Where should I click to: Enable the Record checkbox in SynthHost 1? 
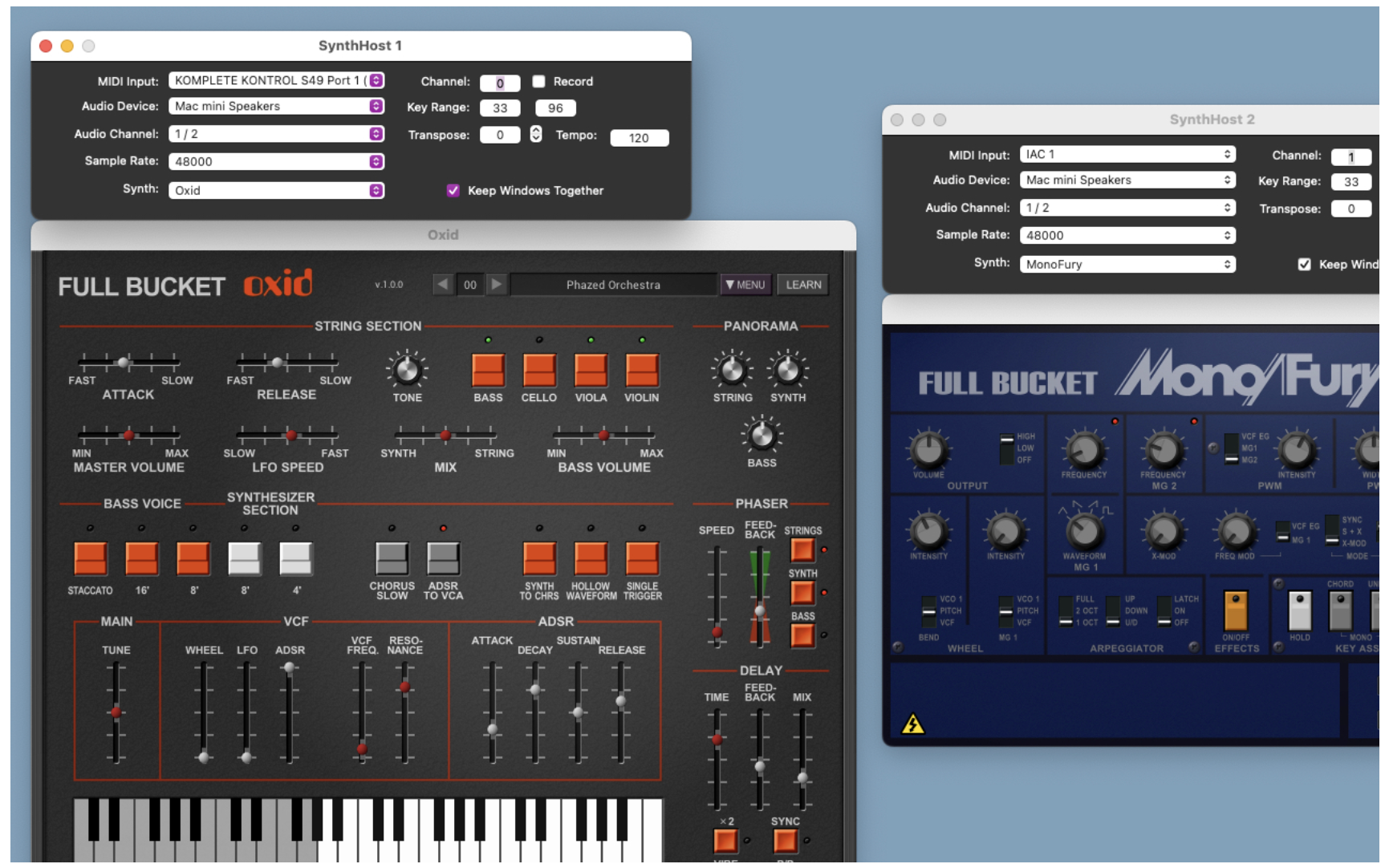coord(538,81)
